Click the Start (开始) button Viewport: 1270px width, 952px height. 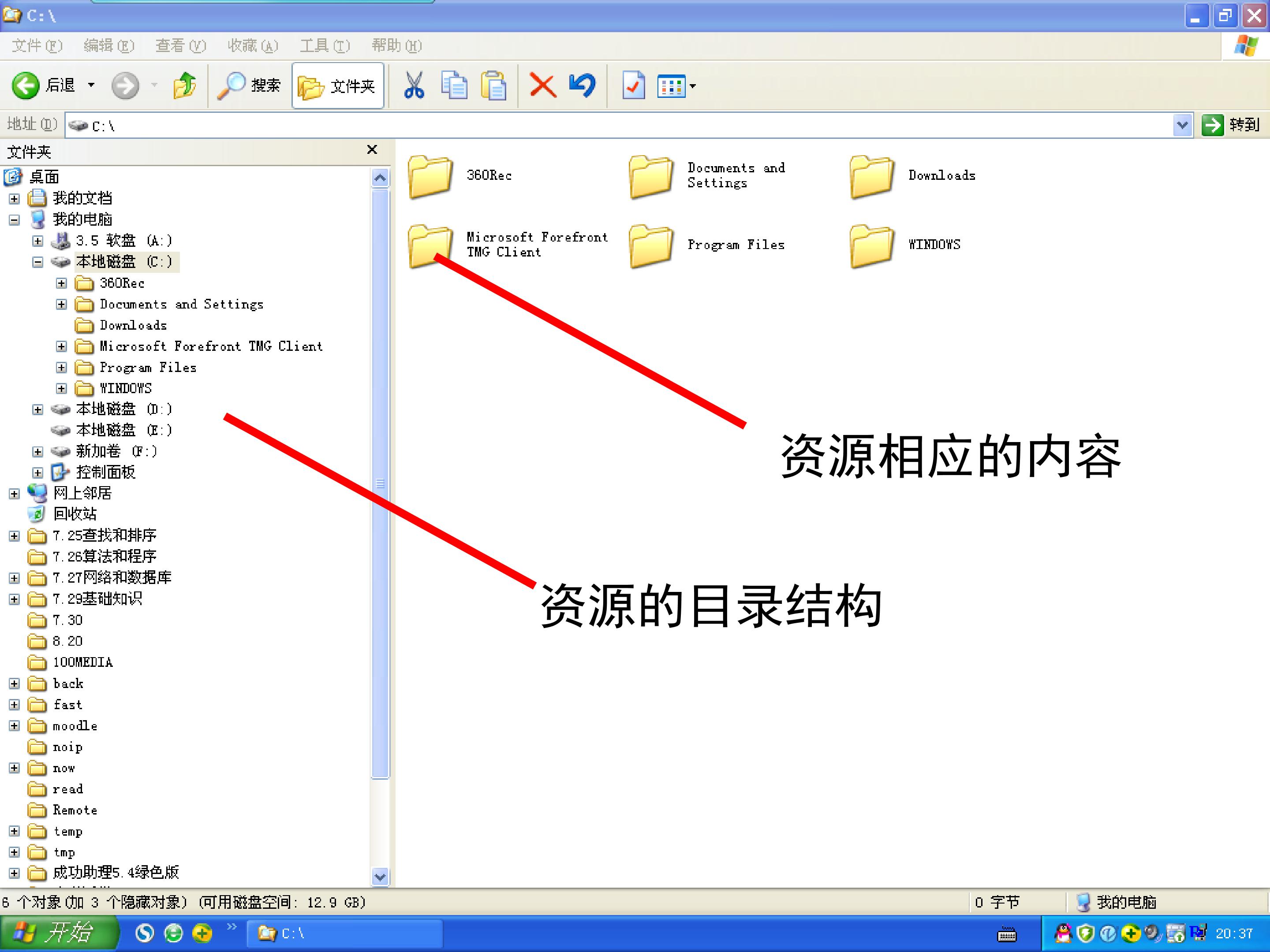click(59, 933)
